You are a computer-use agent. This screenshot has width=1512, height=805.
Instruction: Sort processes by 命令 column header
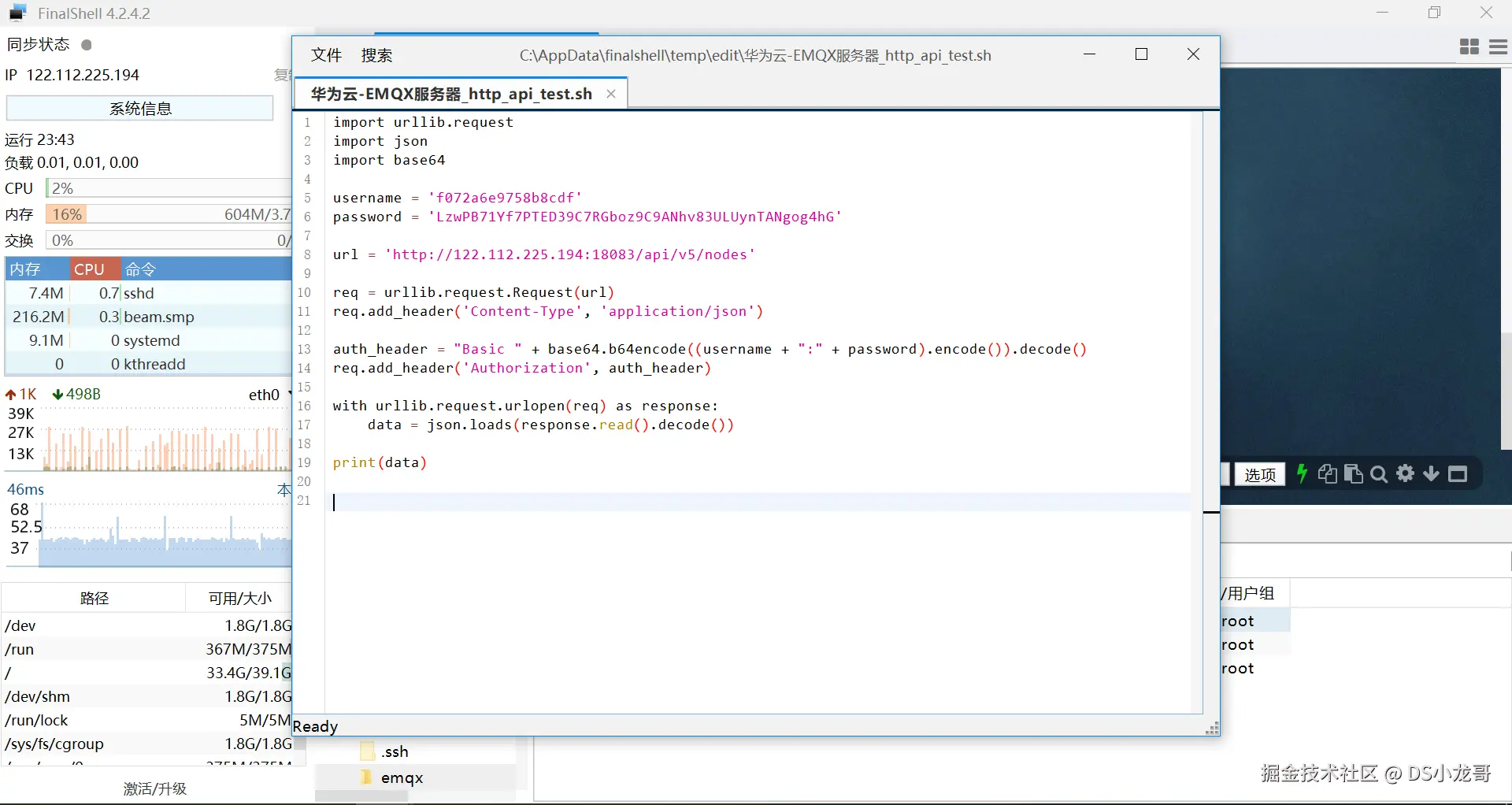(x=206, y=269)
